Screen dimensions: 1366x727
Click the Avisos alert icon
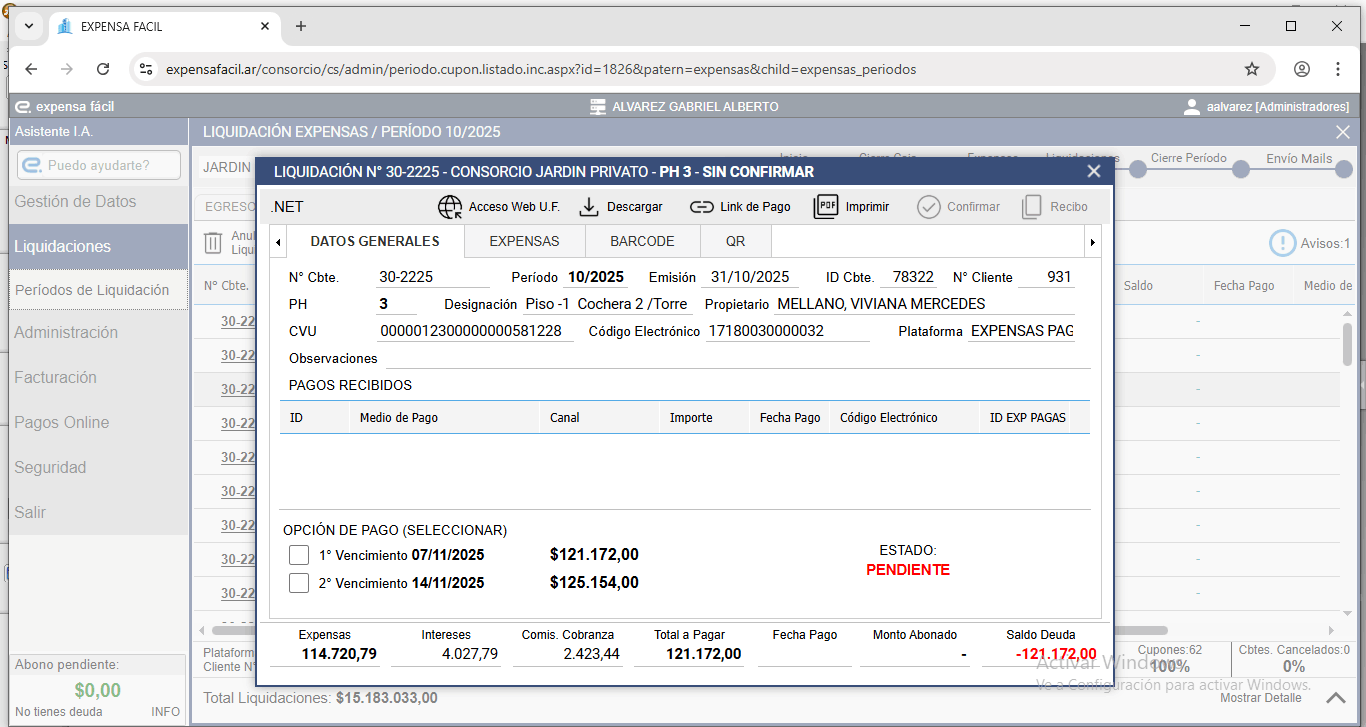pyautogui.click(x=1282, y=243)
